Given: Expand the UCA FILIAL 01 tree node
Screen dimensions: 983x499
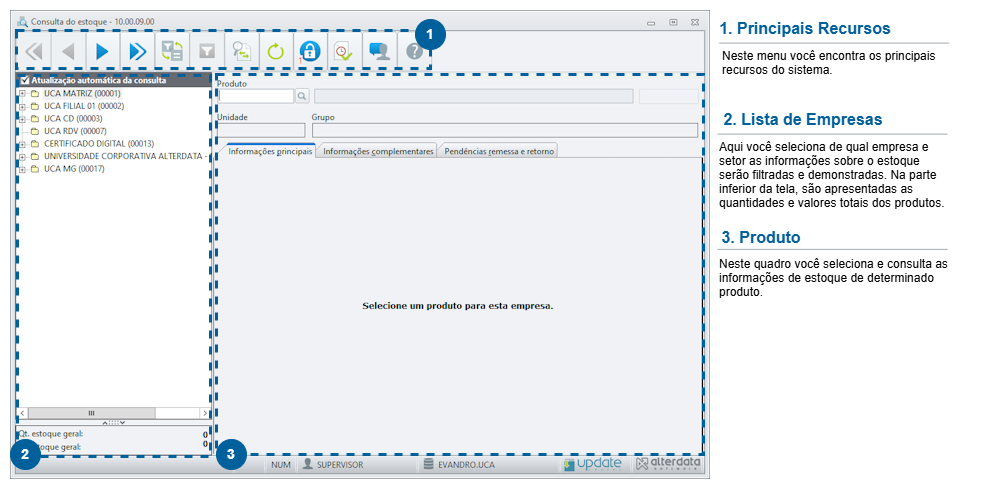Looking at the screenshot, I should [x=22, y=107].
